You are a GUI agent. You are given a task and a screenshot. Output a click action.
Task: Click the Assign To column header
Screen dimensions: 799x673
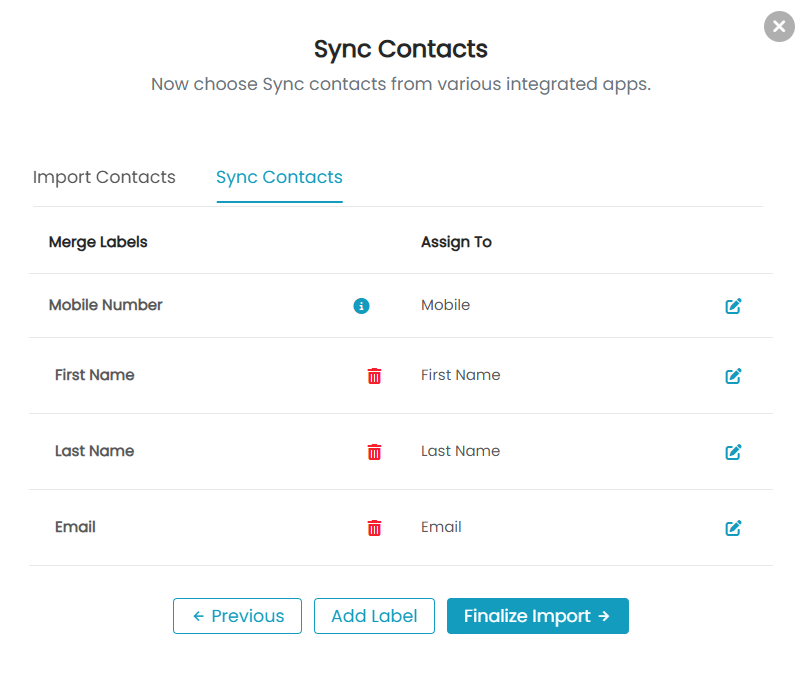pyautogui.click(x=456, y=242)
